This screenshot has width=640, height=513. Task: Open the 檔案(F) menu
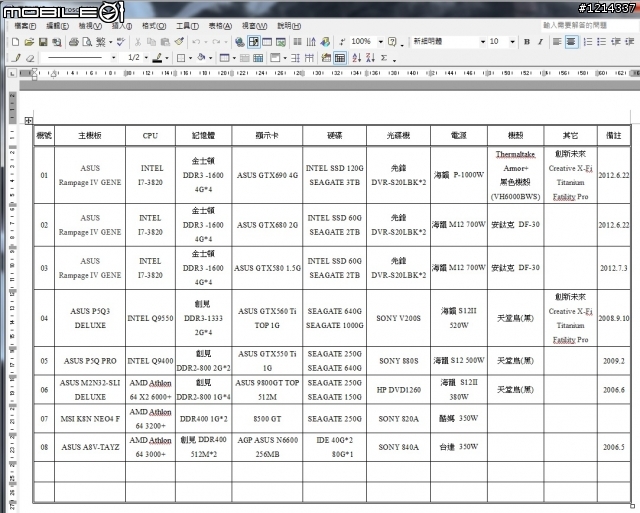[25, 26]
